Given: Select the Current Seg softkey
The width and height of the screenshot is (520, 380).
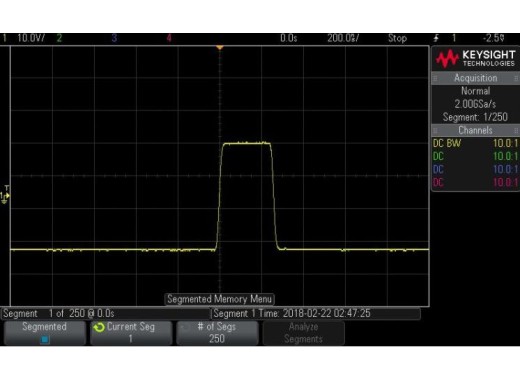Looking at the screenshot, I should pos(131,333).
